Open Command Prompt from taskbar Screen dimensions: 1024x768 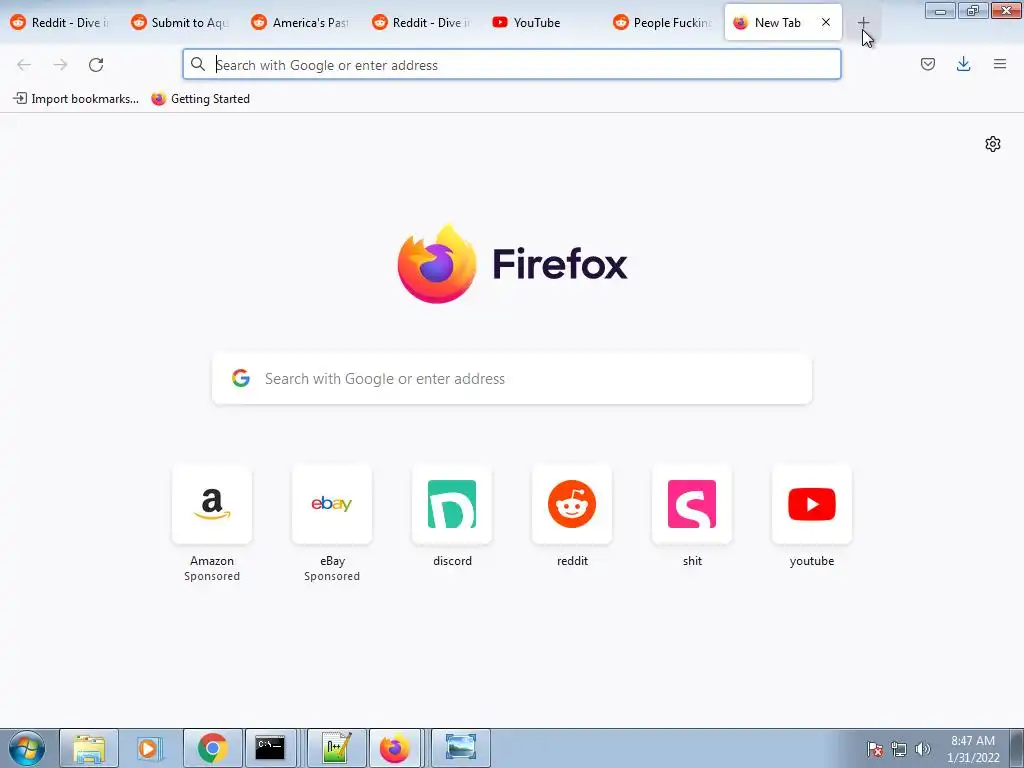270,748
